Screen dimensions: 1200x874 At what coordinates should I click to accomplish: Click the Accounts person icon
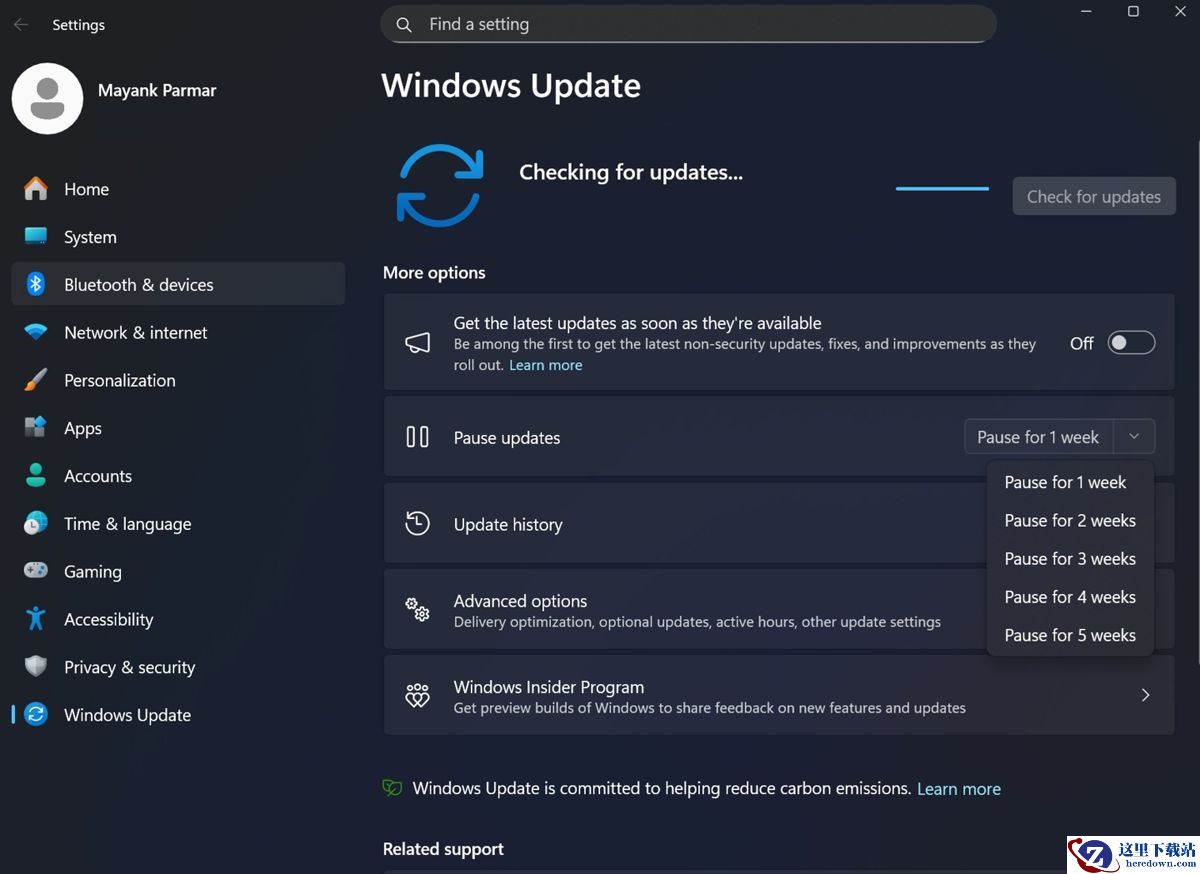pyautogui.click(x=36, y=475)
